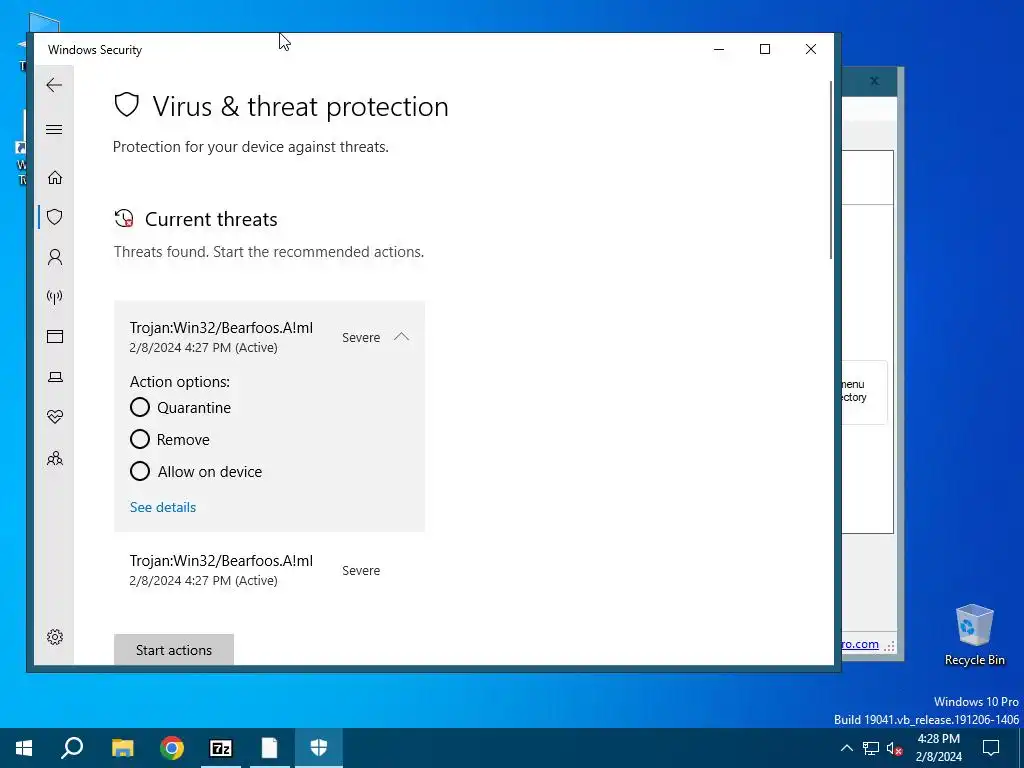Screen dimensions: 1024x768
Task: Switch to 7-Zip taskbar app
Action: [x=221, y=748]
